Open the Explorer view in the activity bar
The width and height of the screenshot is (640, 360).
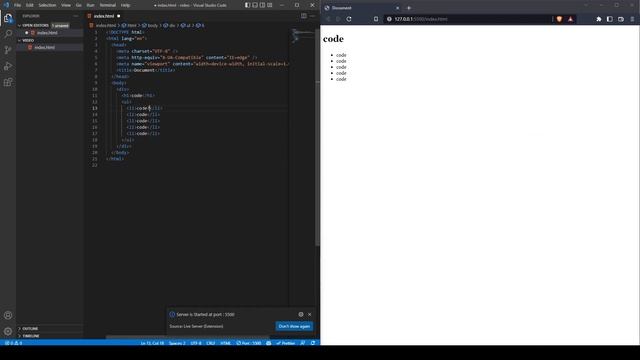click(x=8, y=18)
